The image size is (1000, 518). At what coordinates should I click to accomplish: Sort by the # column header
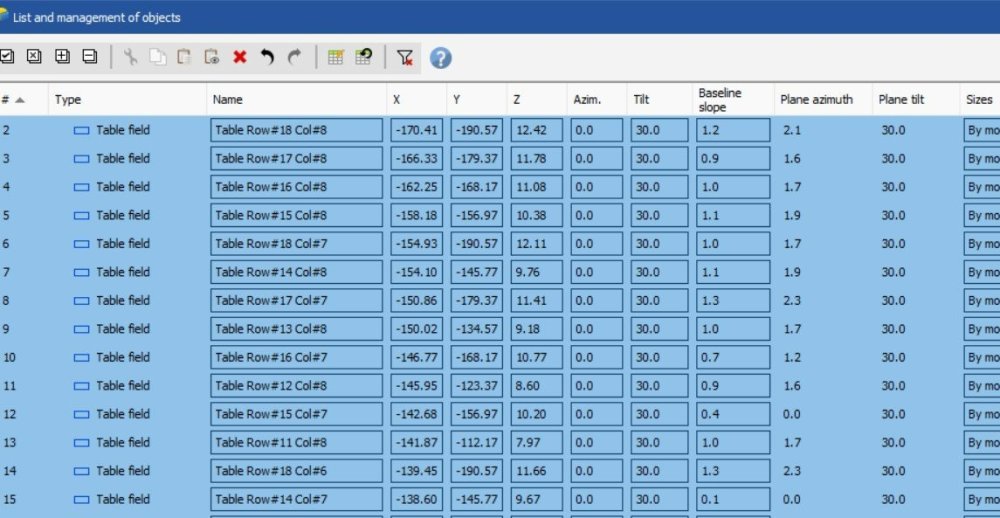[x=14, y=100]
